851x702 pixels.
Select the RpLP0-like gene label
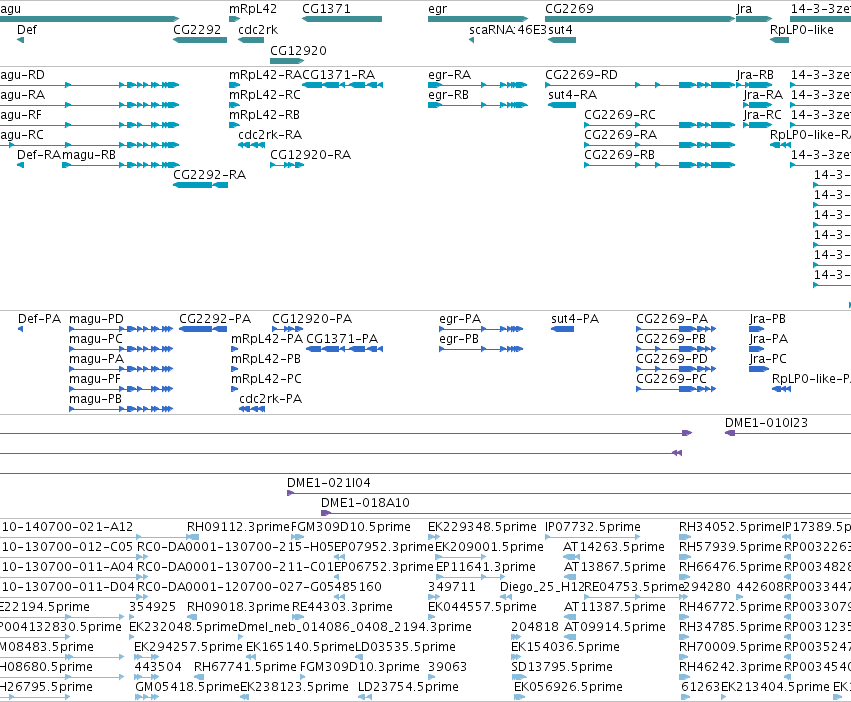click(802, 30)
